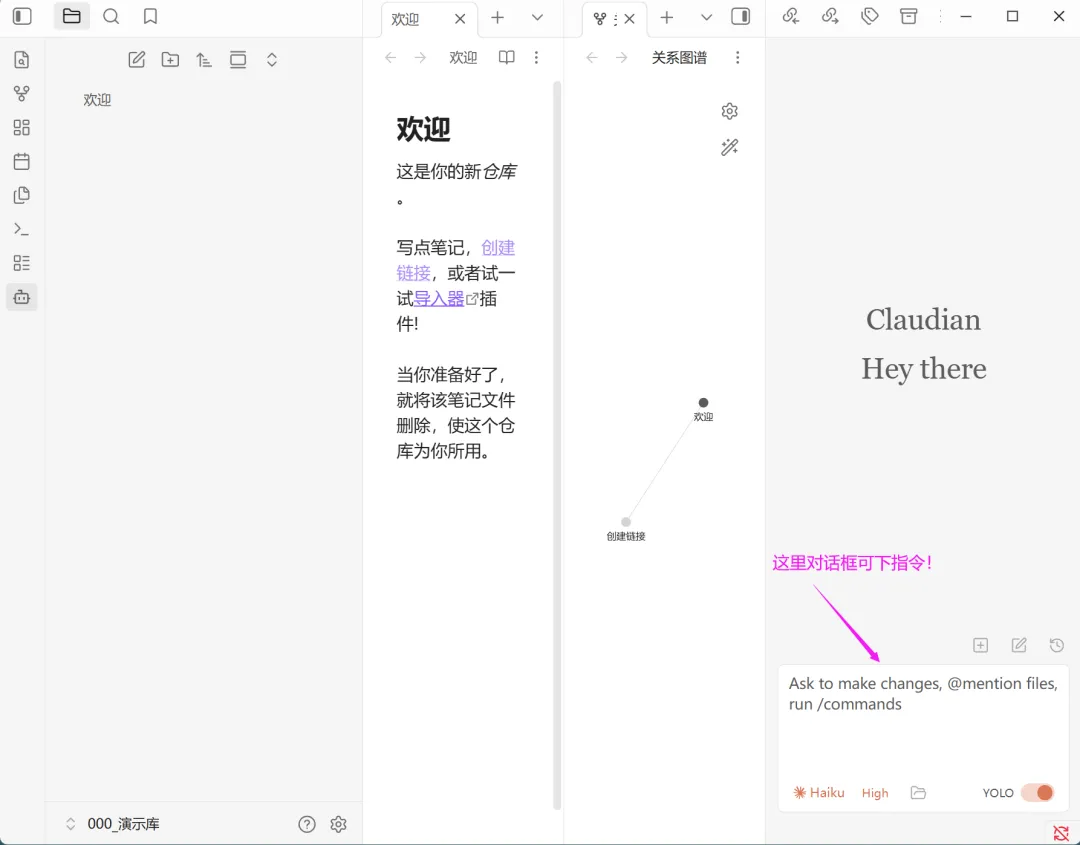Select the 欢迎 note in file list

(97, 100)
